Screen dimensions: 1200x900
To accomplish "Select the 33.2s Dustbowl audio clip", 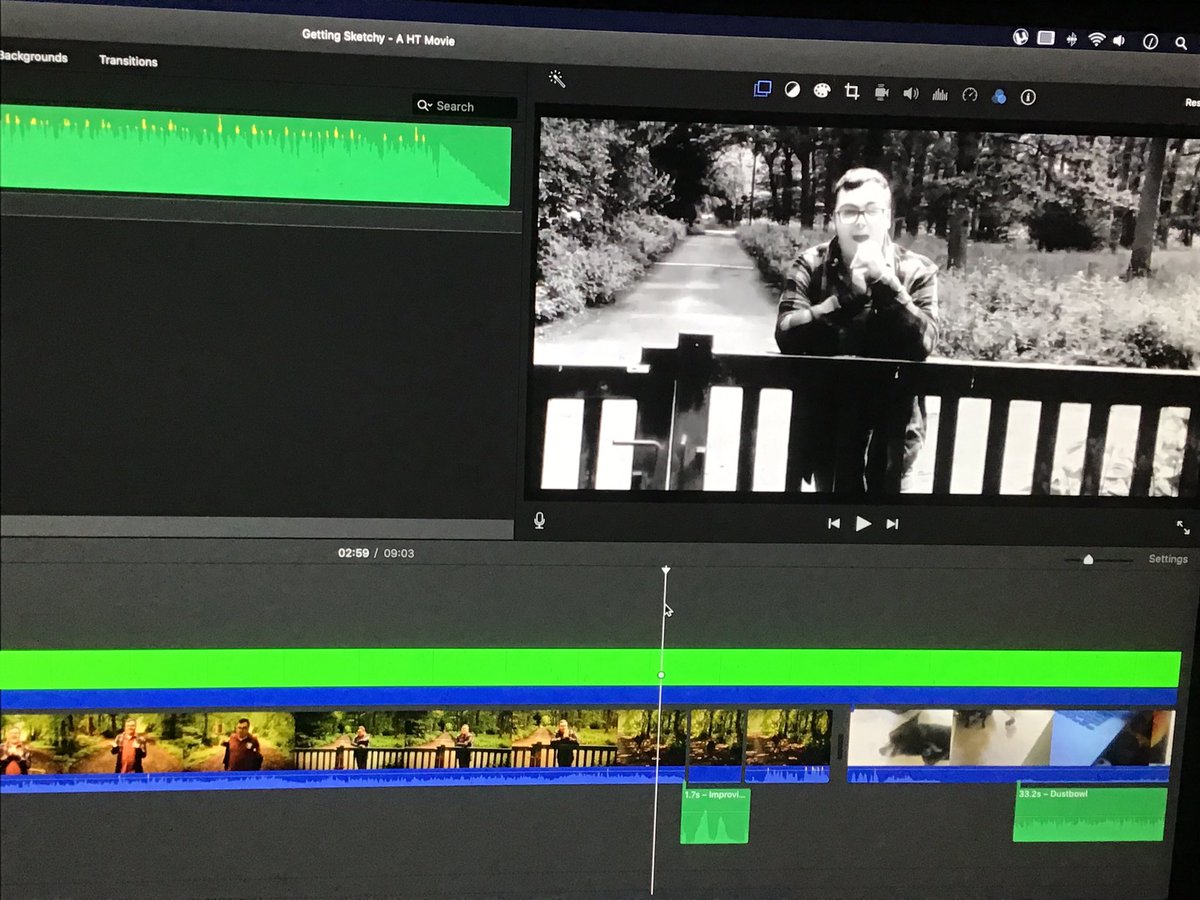I will 1090,814.
